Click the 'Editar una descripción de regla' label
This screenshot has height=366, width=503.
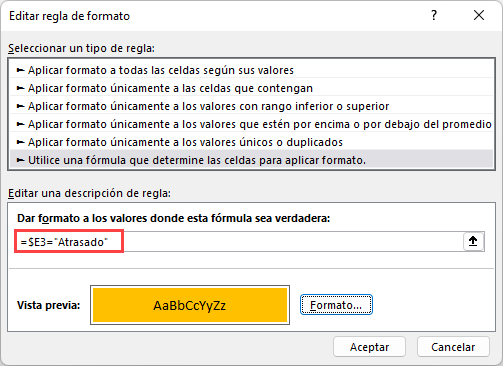click(89, 193)
